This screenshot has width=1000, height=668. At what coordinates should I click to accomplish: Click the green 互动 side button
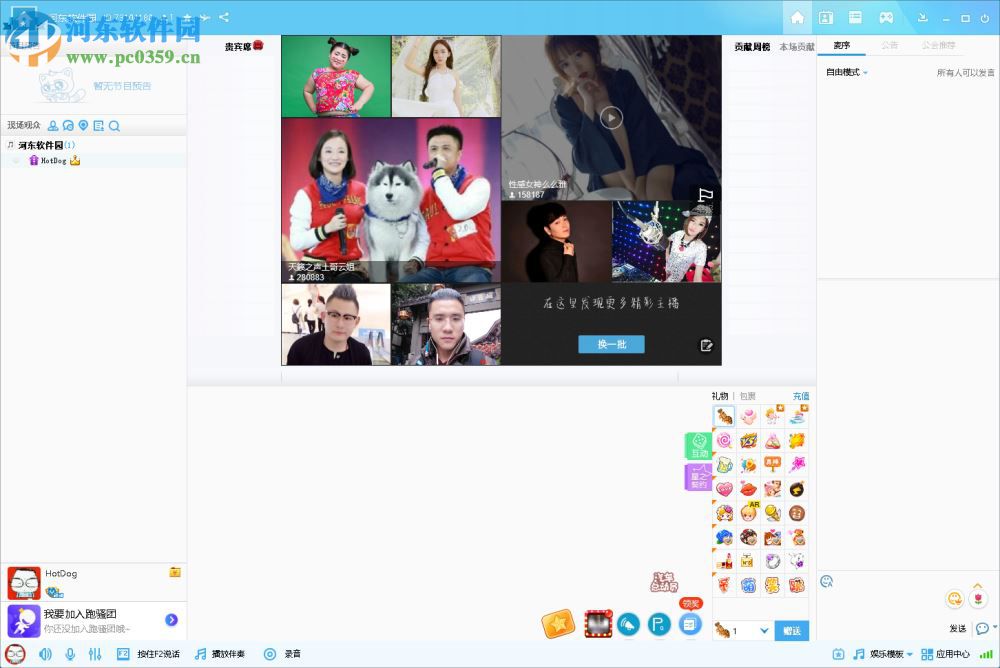tap(698, 445)
